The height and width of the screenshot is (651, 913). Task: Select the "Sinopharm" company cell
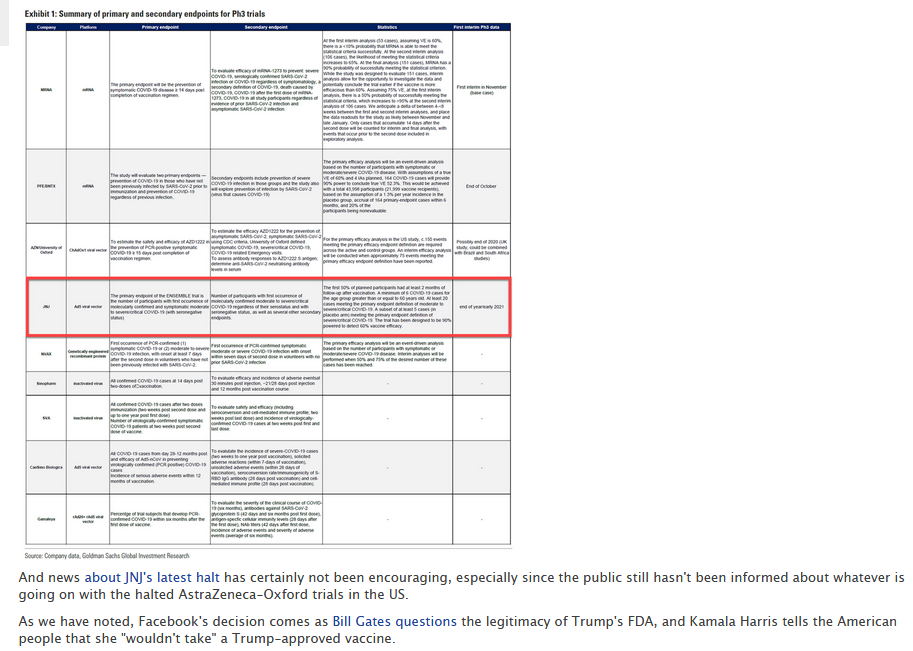(x=46, y=383)
